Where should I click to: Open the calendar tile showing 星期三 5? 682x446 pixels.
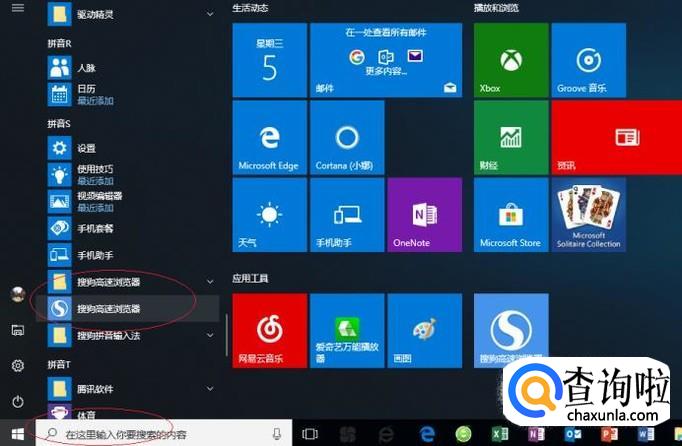[x=270, y=60]
